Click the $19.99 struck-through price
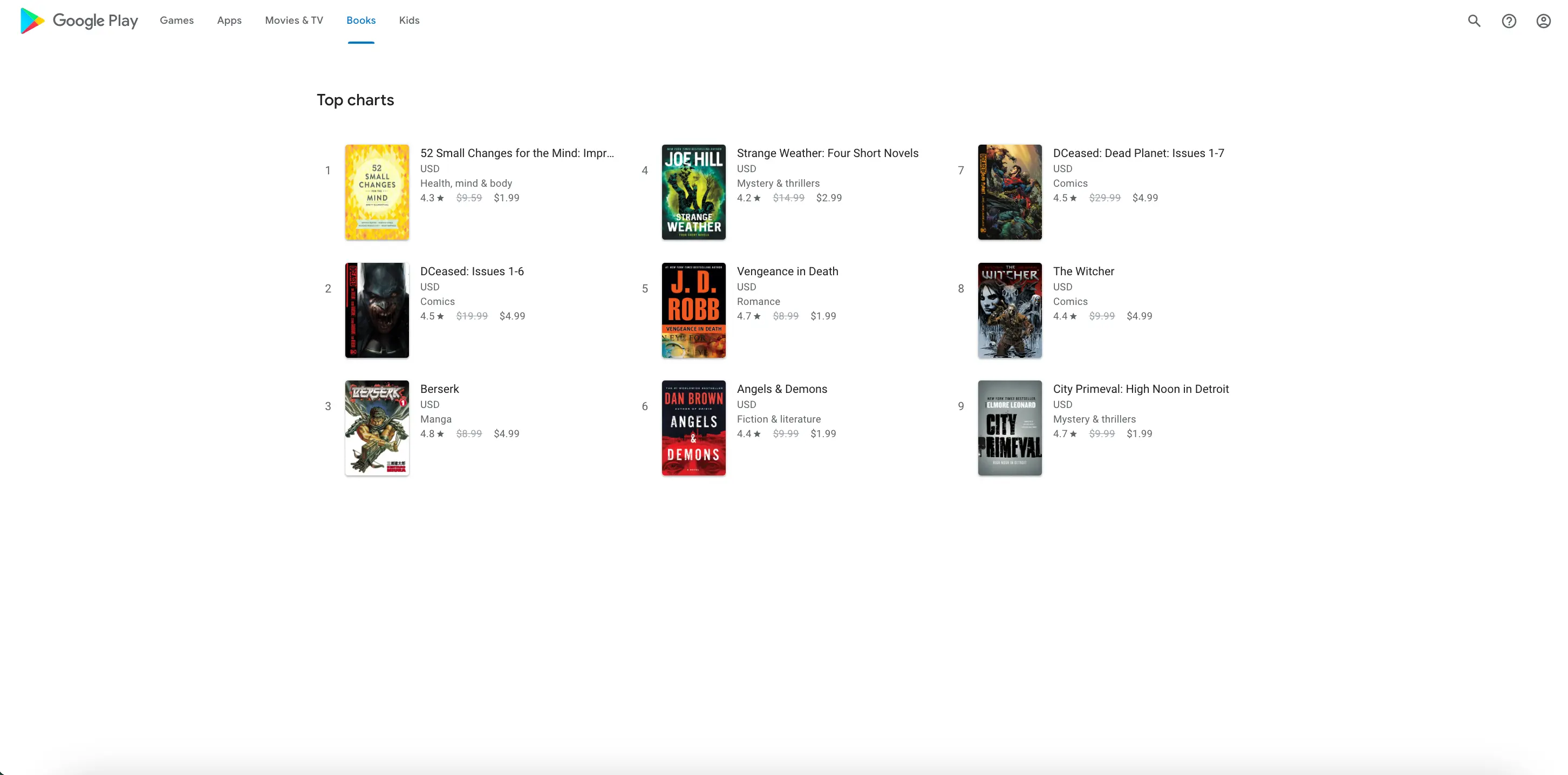 coord(472,316)
